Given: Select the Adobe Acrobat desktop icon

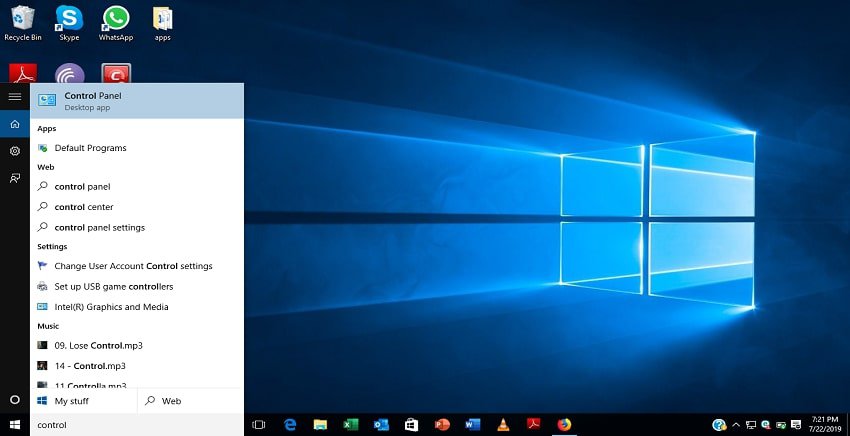Looking at the screenshot, I should coord(23,73).
